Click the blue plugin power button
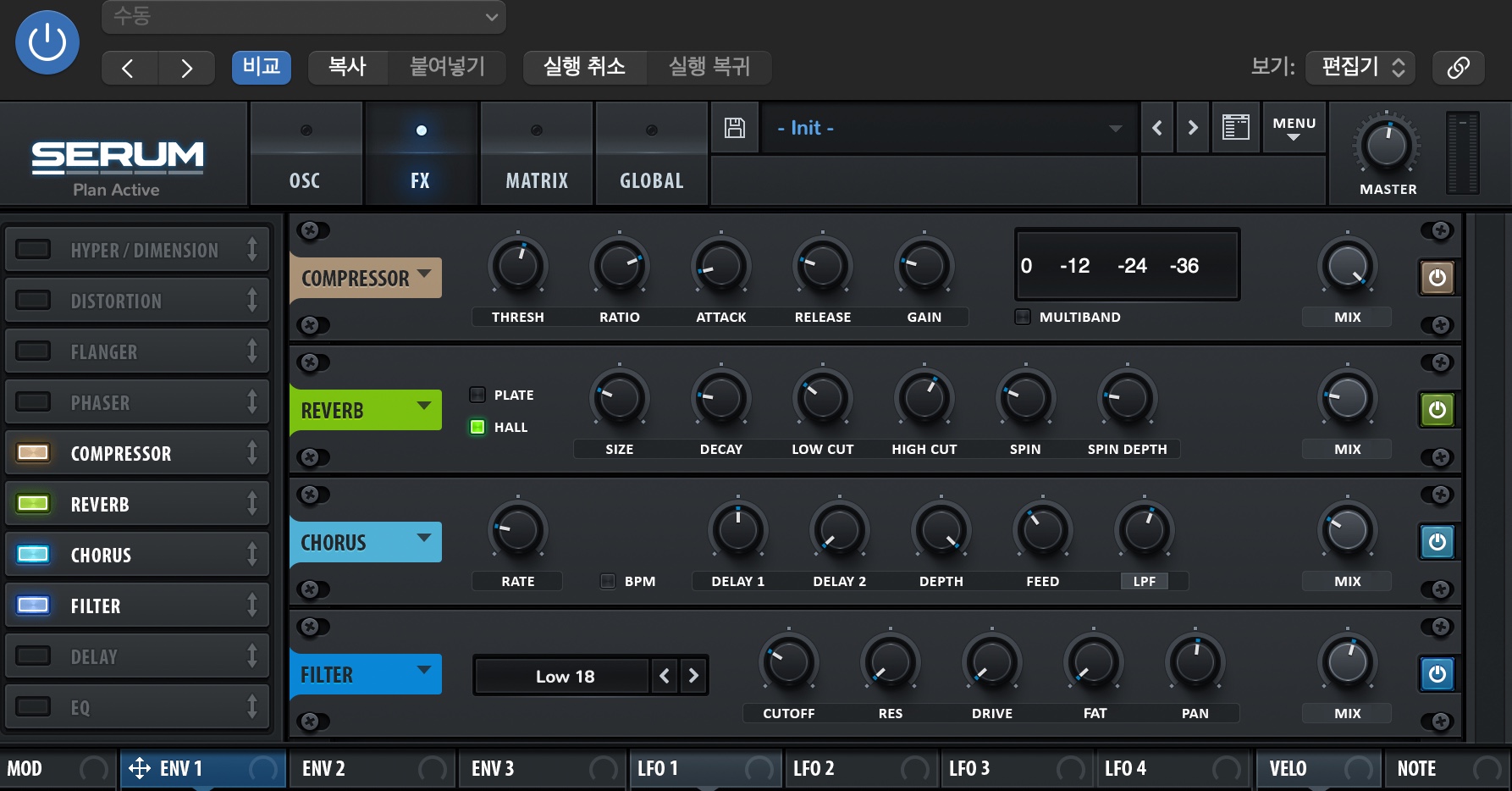1512x791 pixels. click(x=47, y=42)
